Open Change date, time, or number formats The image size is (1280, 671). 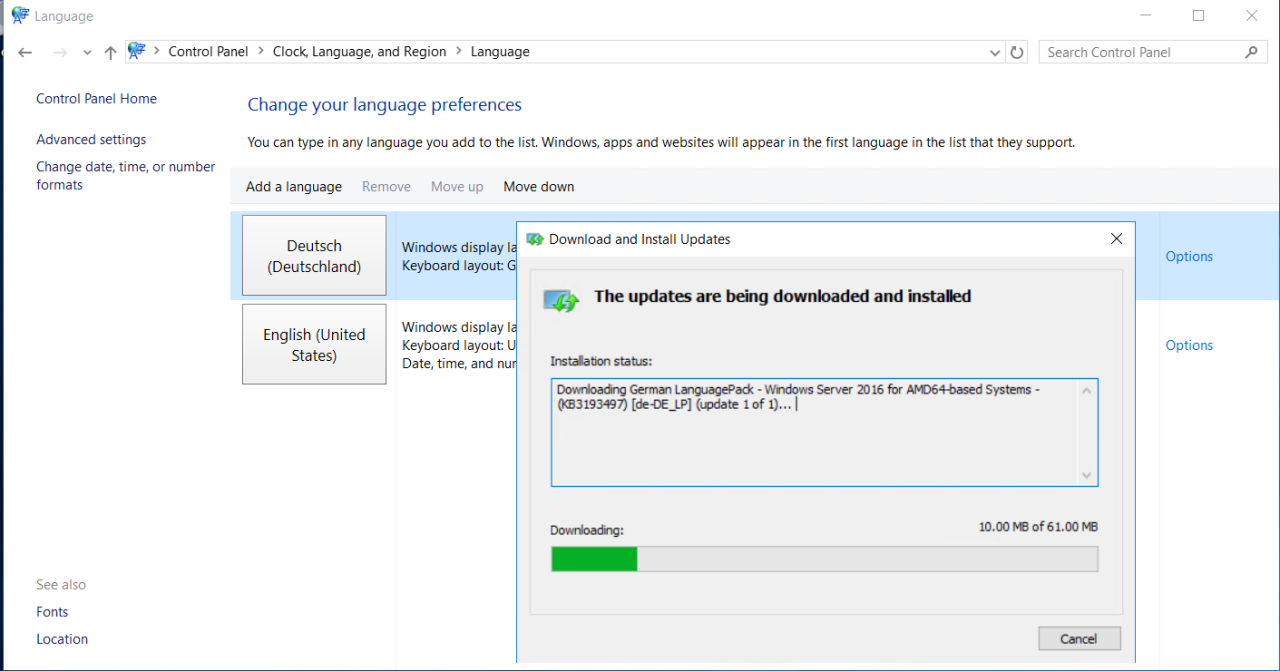coord(126,176)
